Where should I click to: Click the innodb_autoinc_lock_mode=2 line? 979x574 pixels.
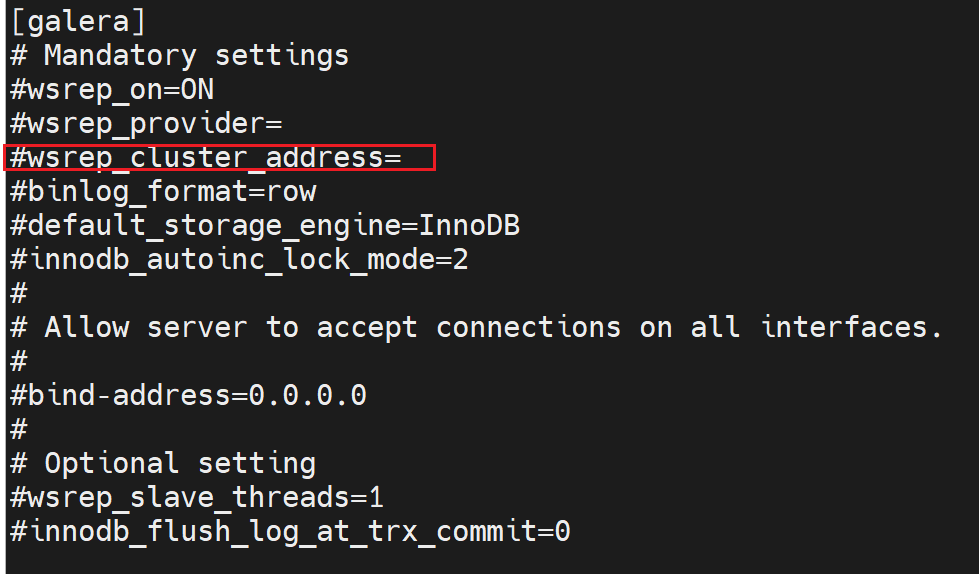[x=239, y=260]
